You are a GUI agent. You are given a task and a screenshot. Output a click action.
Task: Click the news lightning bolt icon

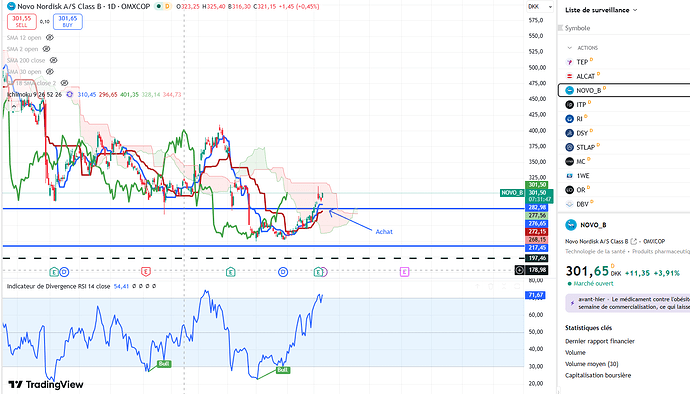572,303
